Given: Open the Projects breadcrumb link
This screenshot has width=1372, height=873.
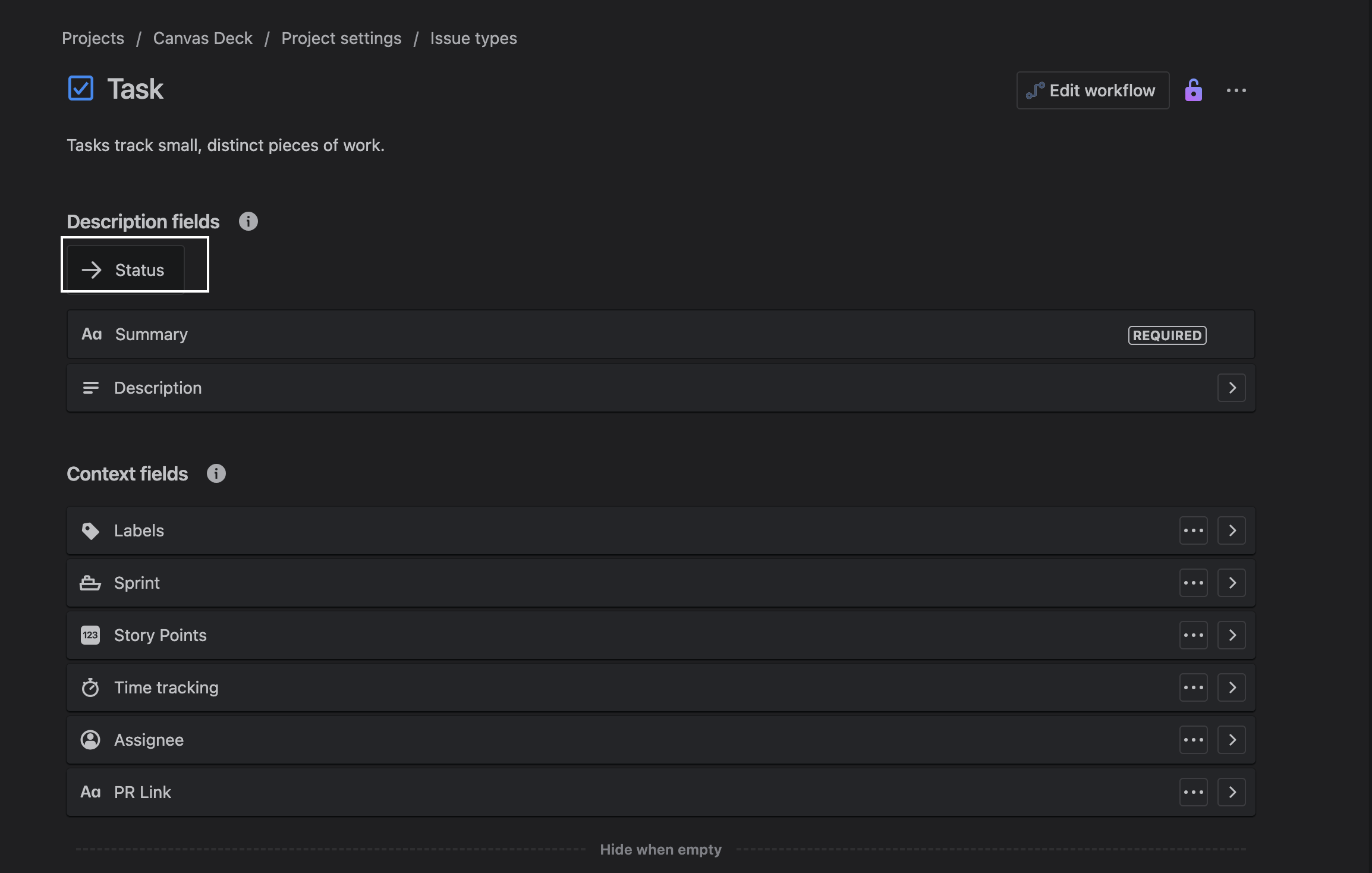Looking at the screenshot, I should click(93, 38).
